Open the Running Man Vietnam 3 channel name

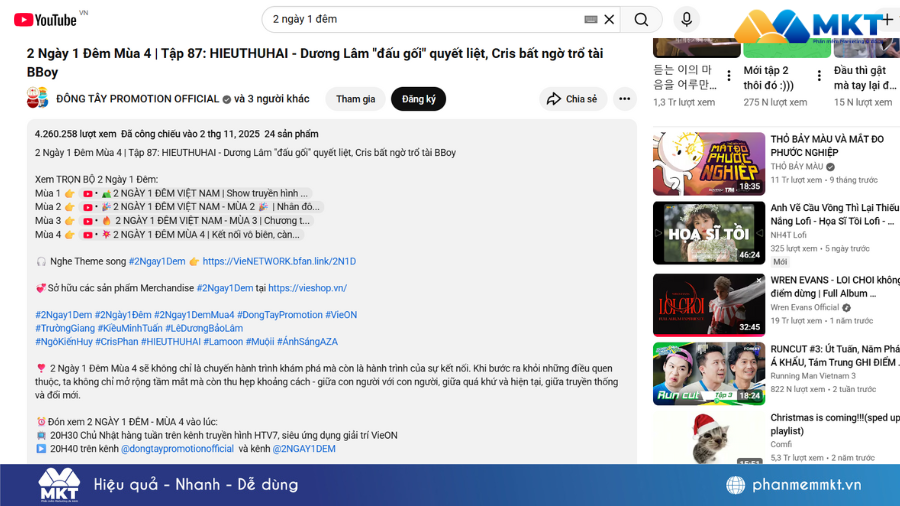click(x=813, y=376)
